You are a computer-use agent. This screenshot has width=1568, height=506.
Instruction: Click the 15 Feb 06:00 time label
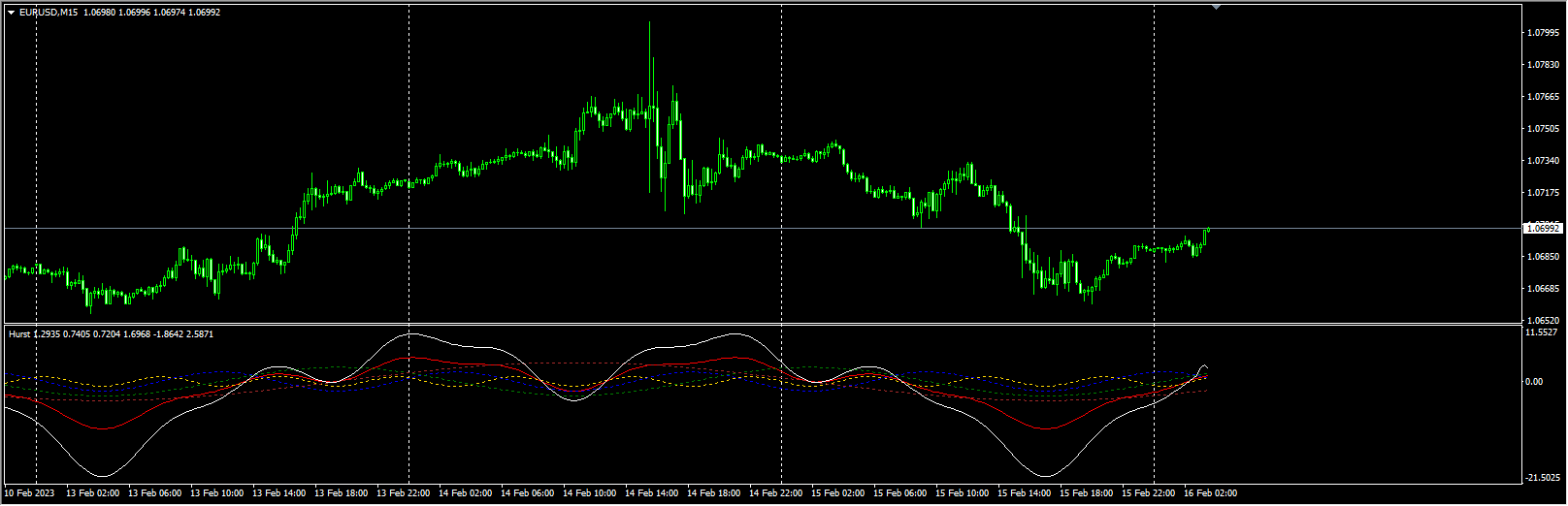pos(900,493)
